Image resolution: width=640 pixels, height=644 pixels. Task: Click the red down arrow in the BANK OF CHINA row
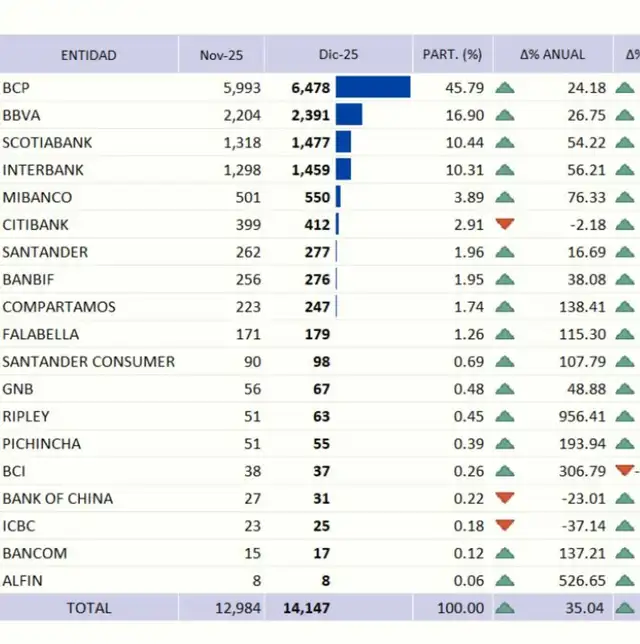505,498
